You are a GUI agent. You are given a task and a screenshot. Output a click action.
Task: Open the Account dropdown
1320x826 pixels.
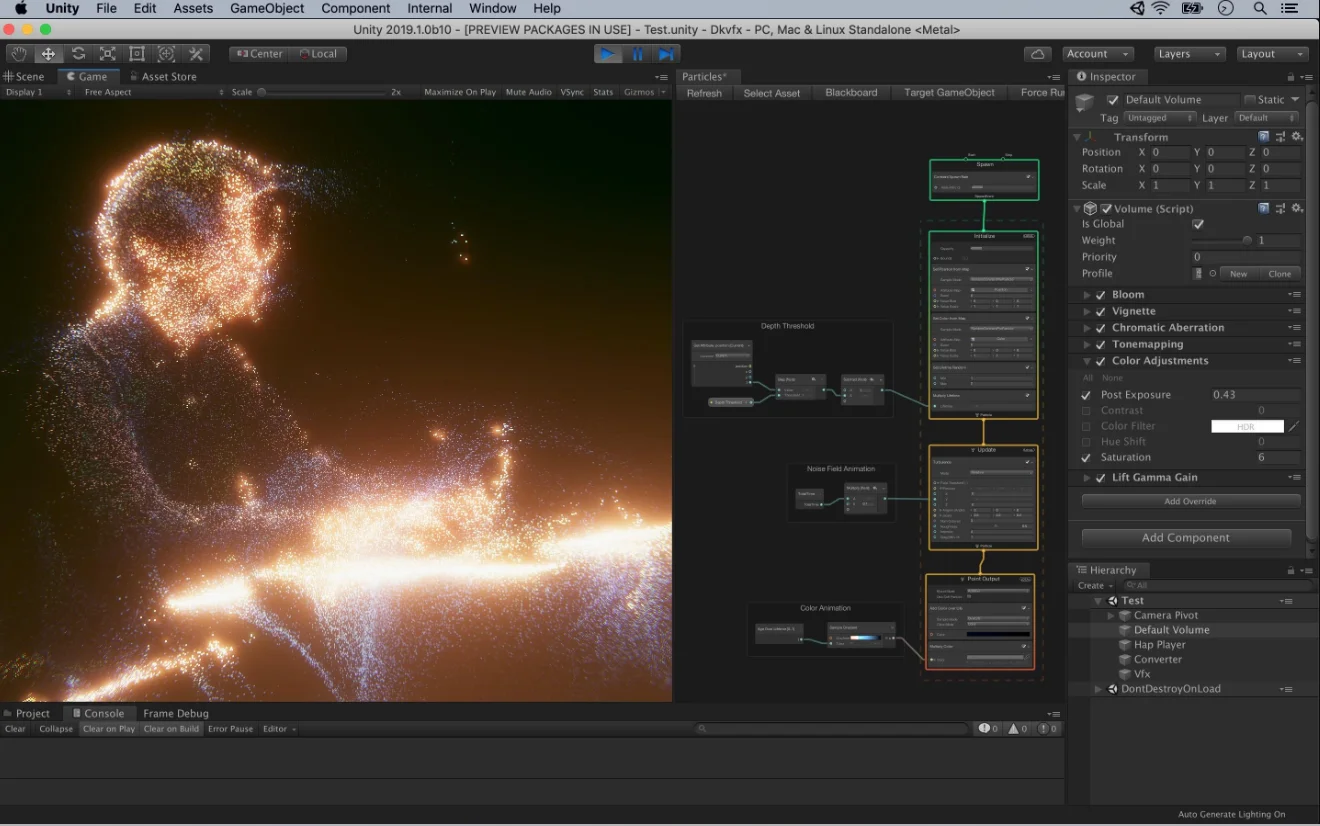(x=1097, y=54)
